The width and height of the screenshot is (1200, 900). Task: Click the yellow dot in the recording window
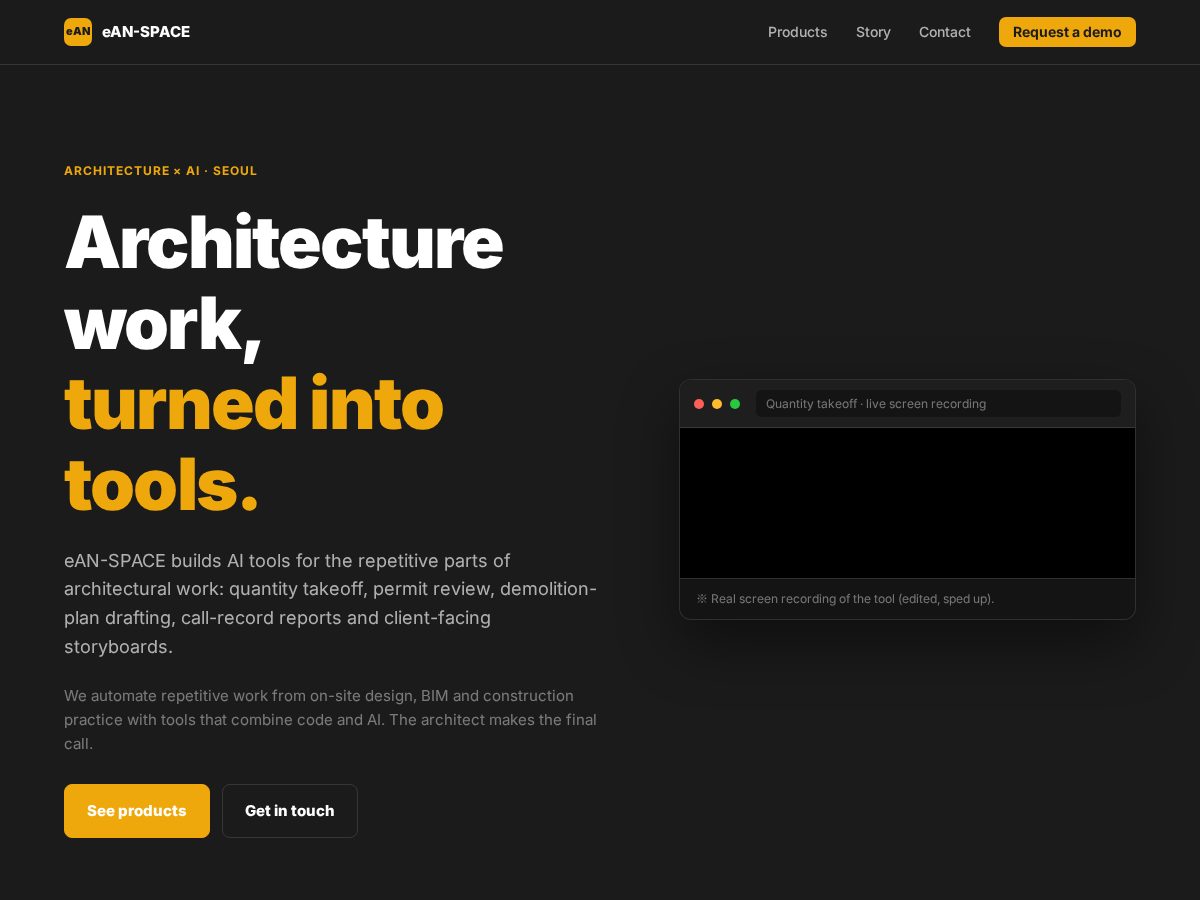click(717, 404)
